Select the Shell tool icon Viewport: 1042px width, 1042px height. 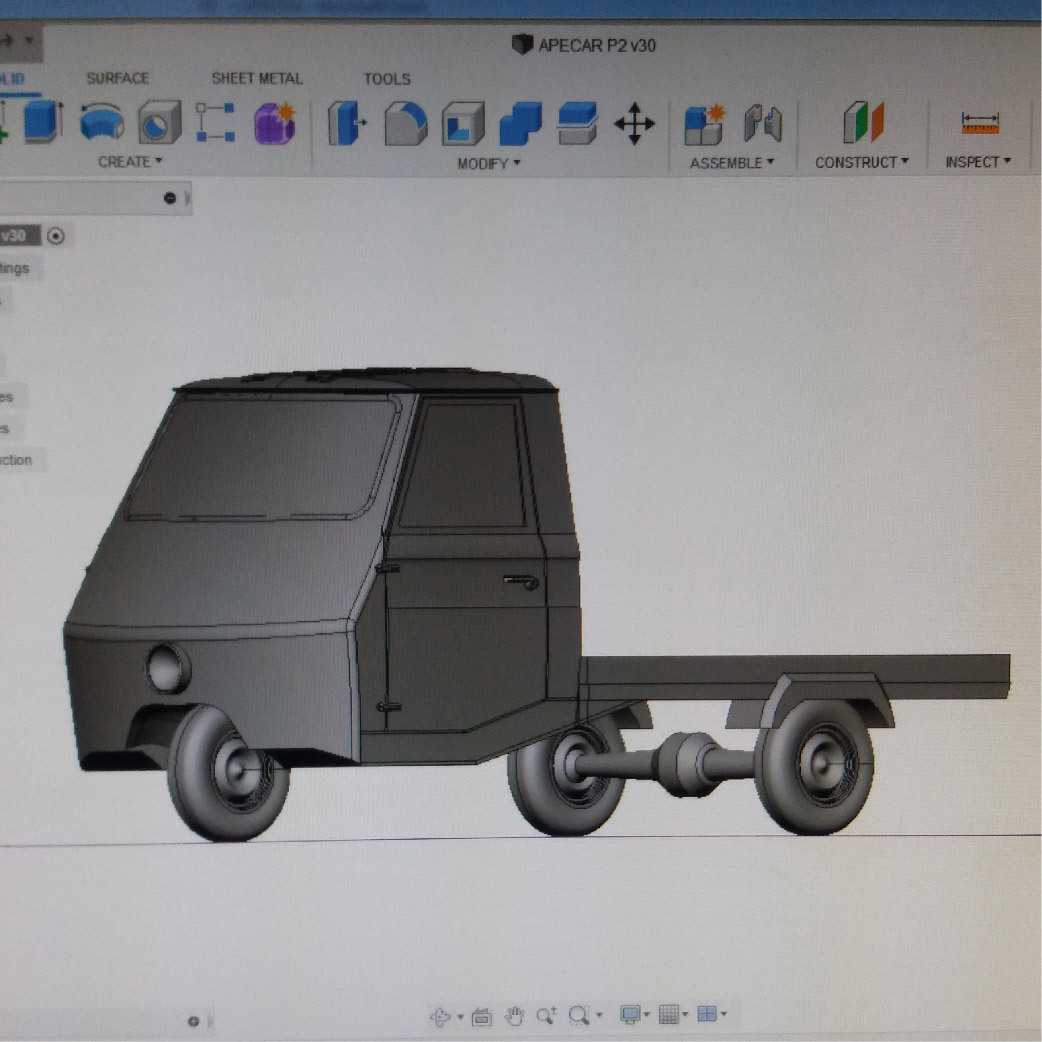pos(463,123)
